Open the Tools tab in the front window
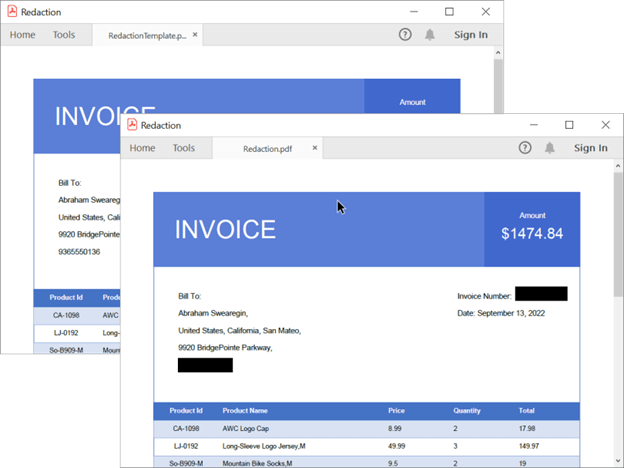 tap(184, 148)
